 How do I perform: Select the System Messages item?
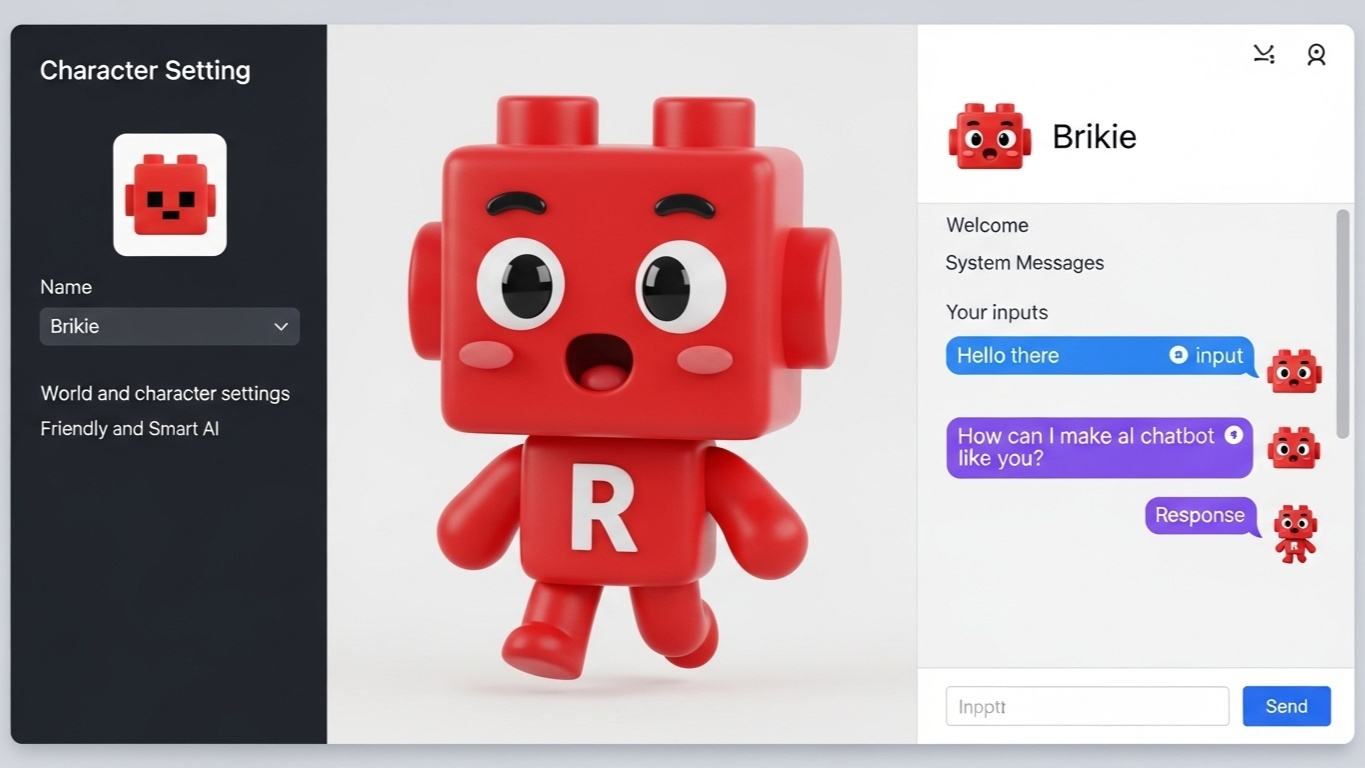pyautogui.click(x=1024, y=263)
